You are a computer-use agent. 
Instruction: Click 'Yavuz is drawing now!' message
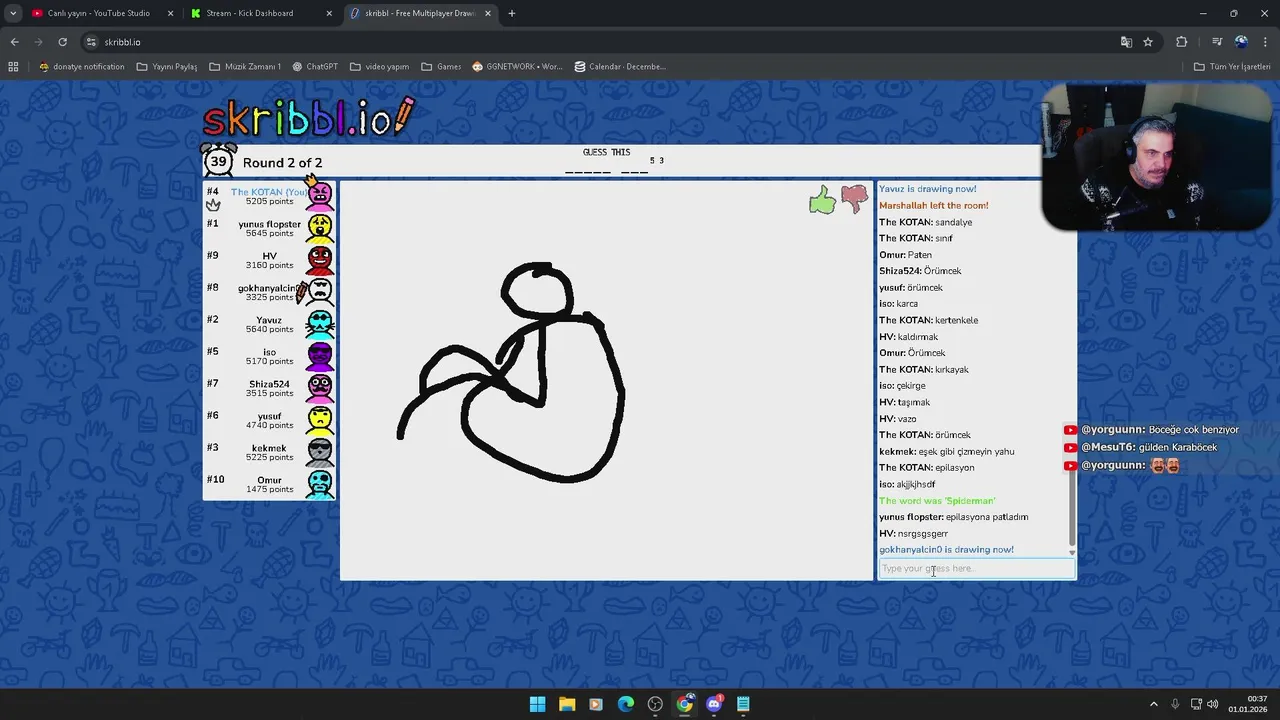click(x=927, y=189)
